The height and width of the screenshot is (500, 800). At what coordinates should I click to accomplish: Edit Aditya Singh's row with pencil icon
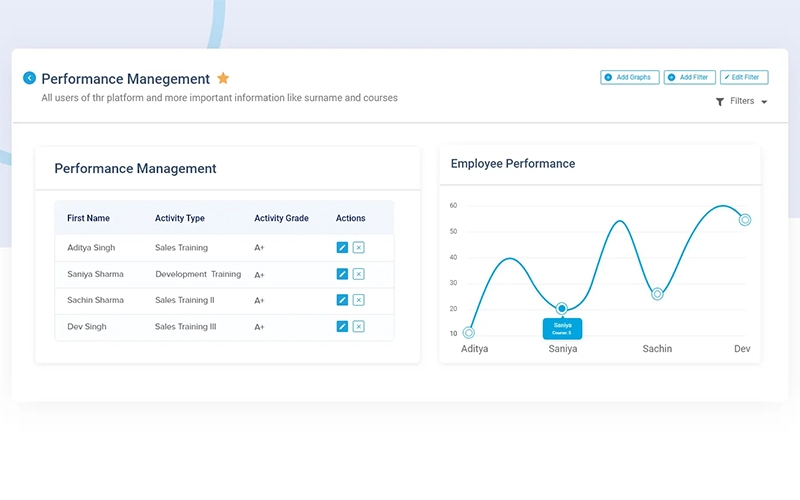coord(342,248)
